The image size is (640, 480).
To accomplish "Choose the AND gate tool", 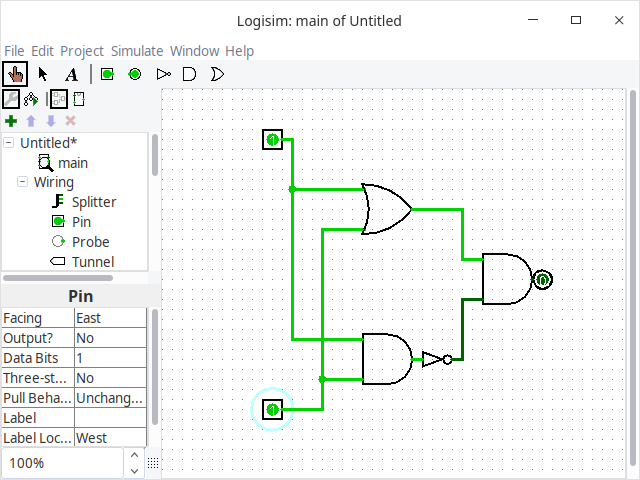I will click(189, 74).
